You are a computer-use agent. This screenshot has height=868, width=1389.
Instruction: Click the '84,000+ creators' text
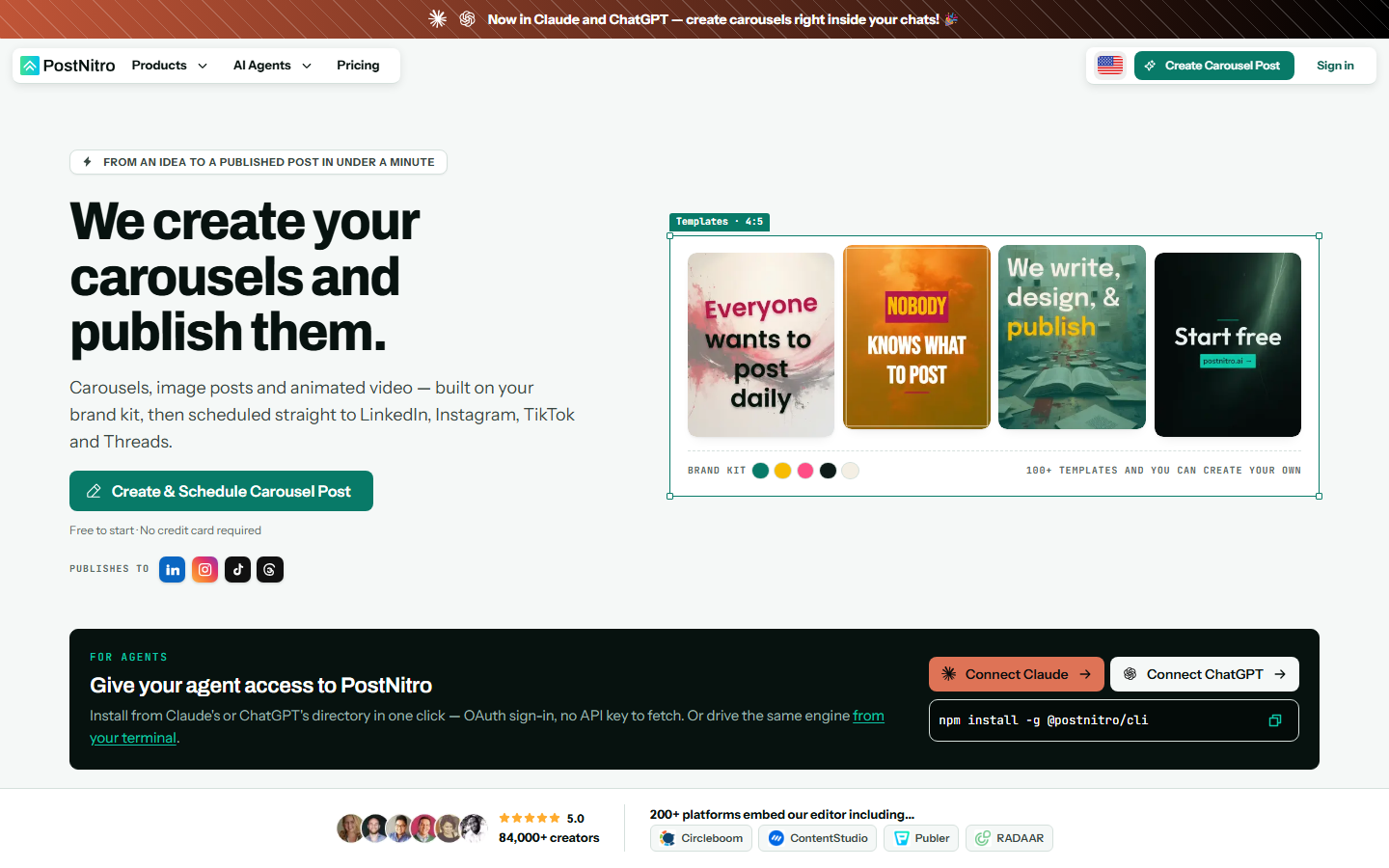coord(549,838)
